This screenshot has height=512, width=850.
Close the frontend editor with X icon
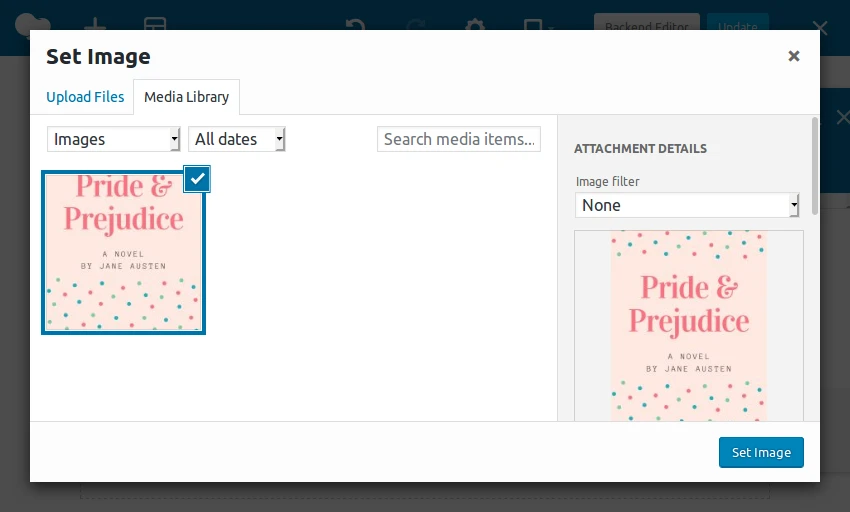click(820, 27)
